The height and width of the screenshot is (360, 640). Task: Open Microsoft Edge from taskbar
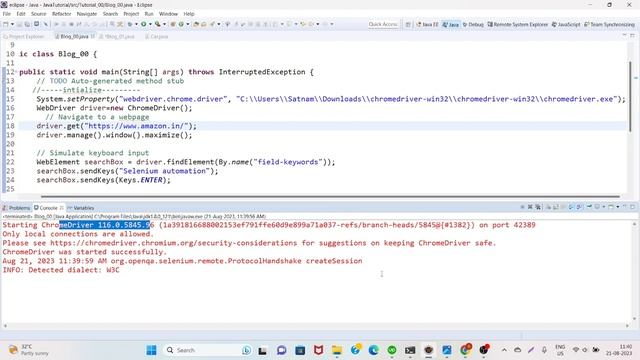click(x=373, y=350)
